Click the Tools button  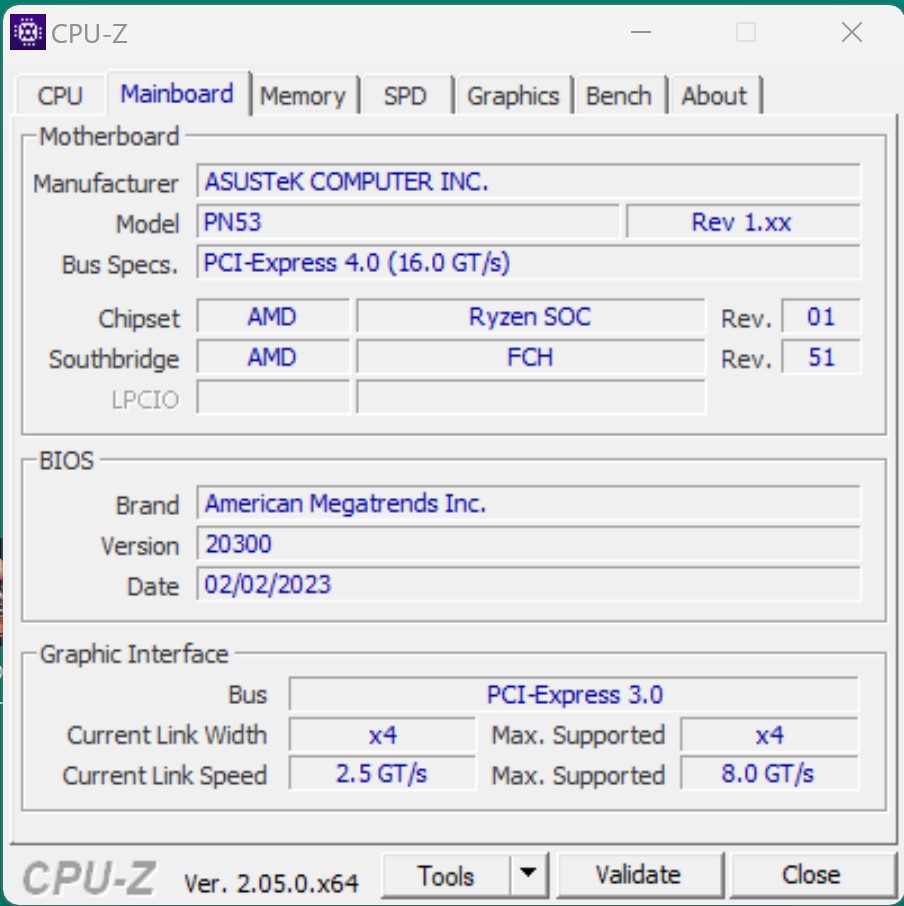point(446,876)
